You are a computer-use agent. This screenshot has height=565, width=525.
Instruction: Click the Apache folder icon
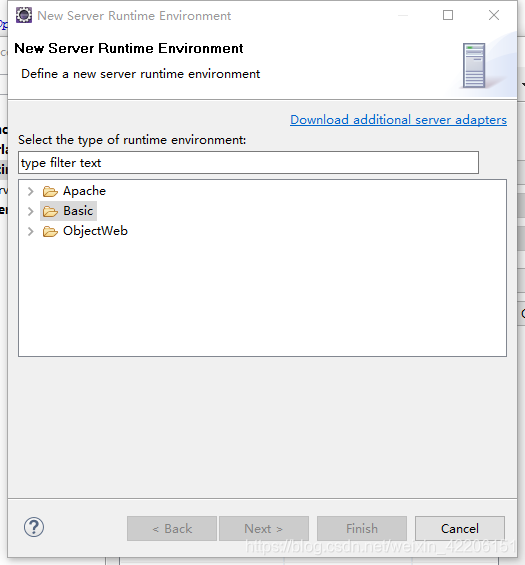50,191
